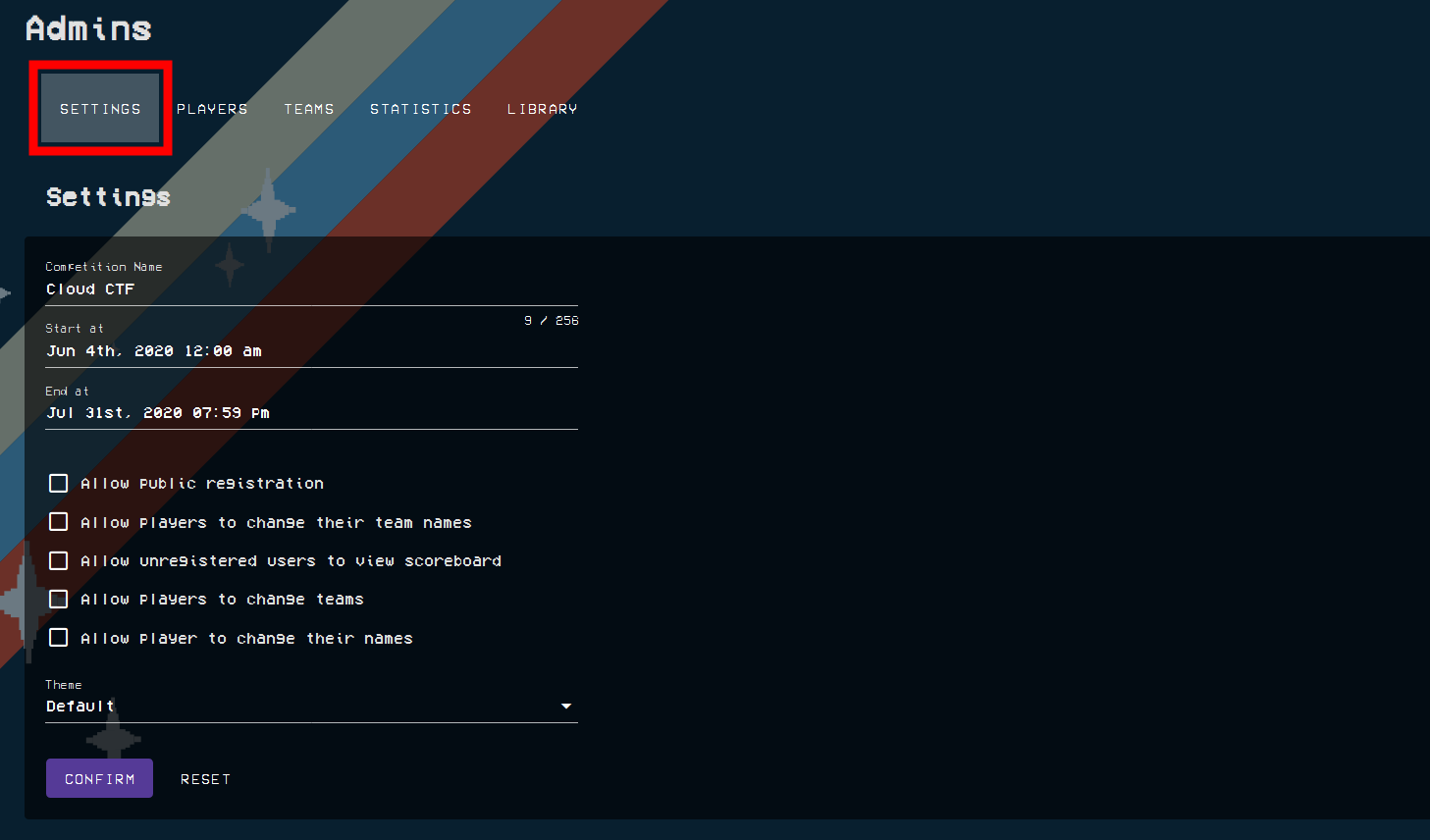Click the CONFIRM button
1430x840 pixels.
tap(99, 778)
